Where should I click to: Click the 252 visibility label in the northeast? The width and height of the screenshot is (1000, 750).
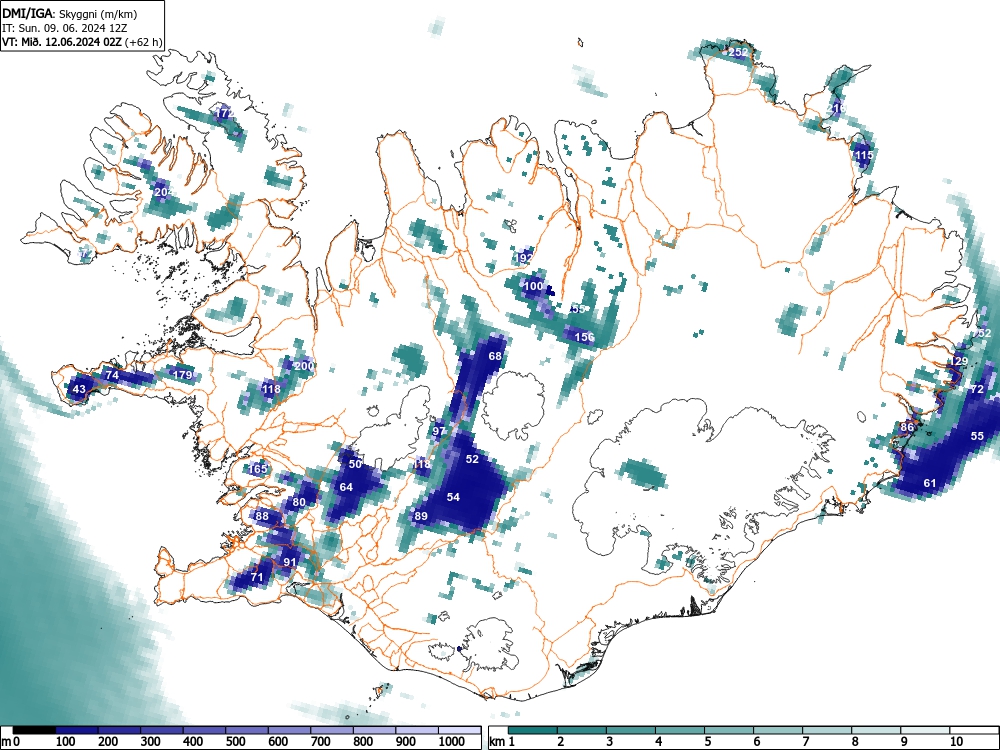tap(738, 52)
